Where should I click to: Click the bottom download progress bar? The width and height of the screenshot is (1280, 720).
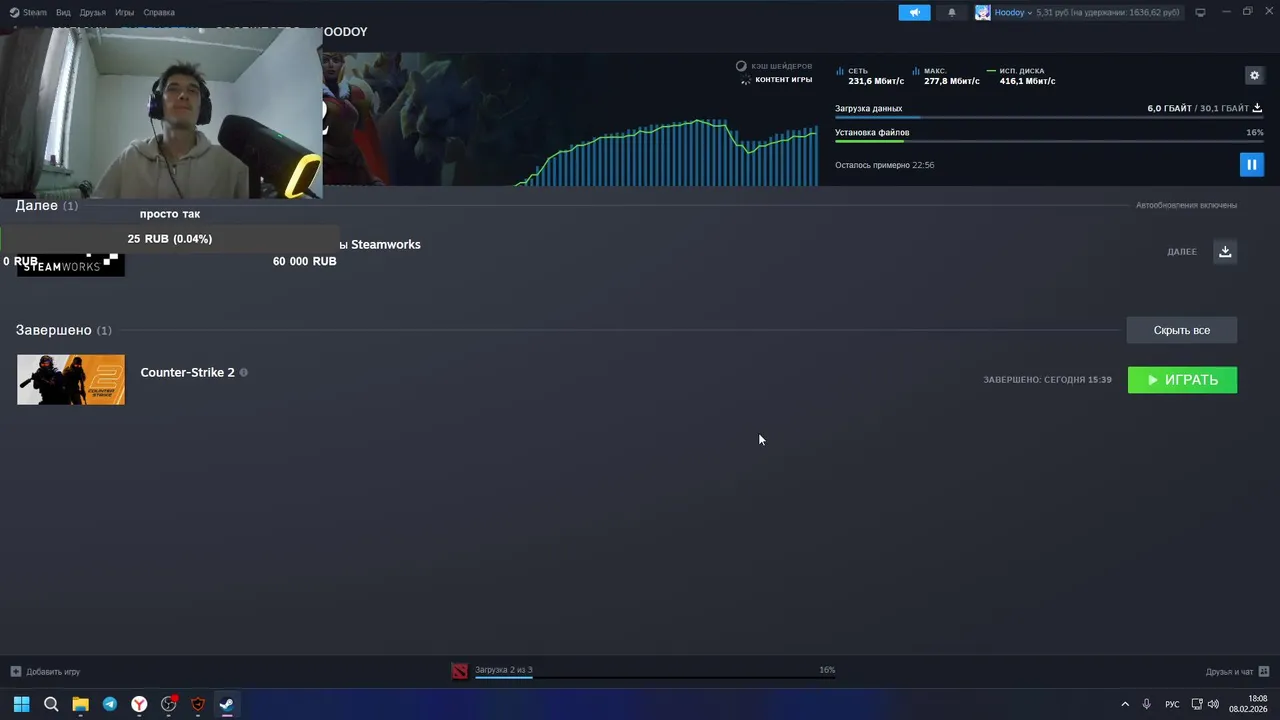[655, 678]
